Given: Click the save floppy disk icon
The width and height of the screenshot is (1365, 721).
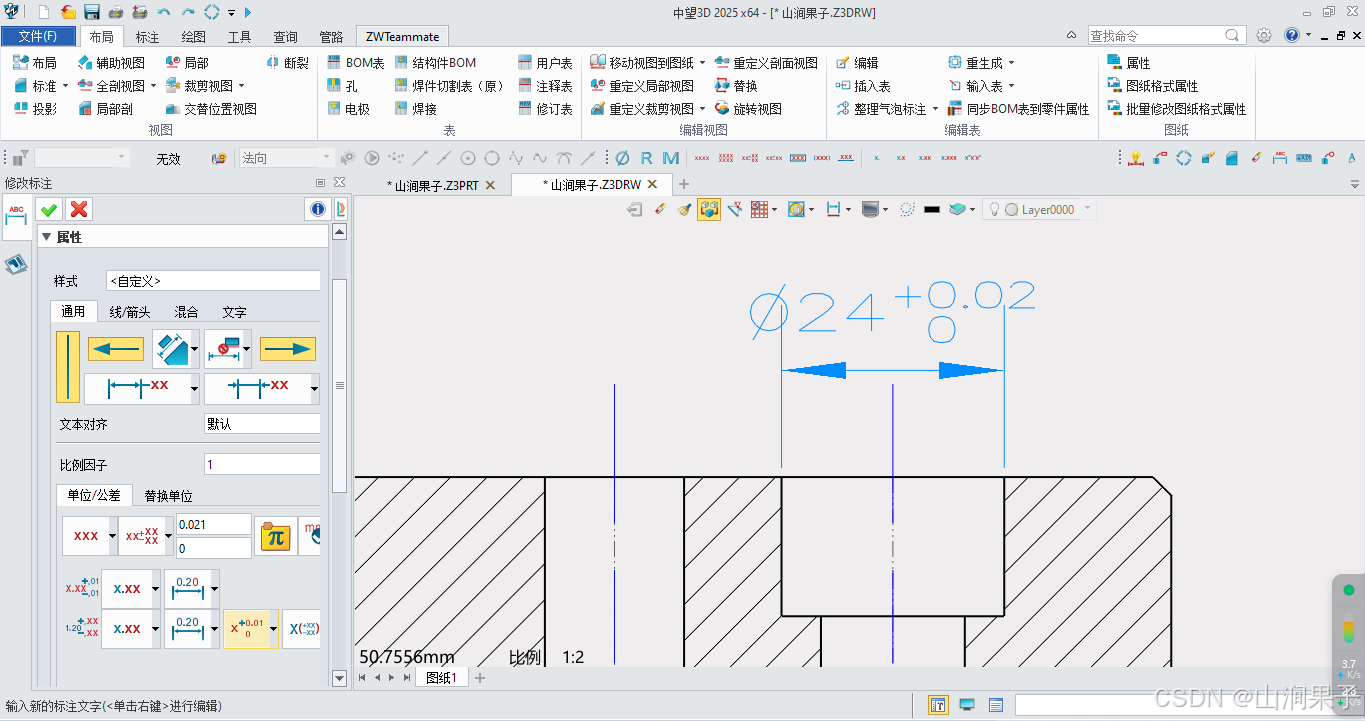Looking at the screenshot, I should 92,12.
